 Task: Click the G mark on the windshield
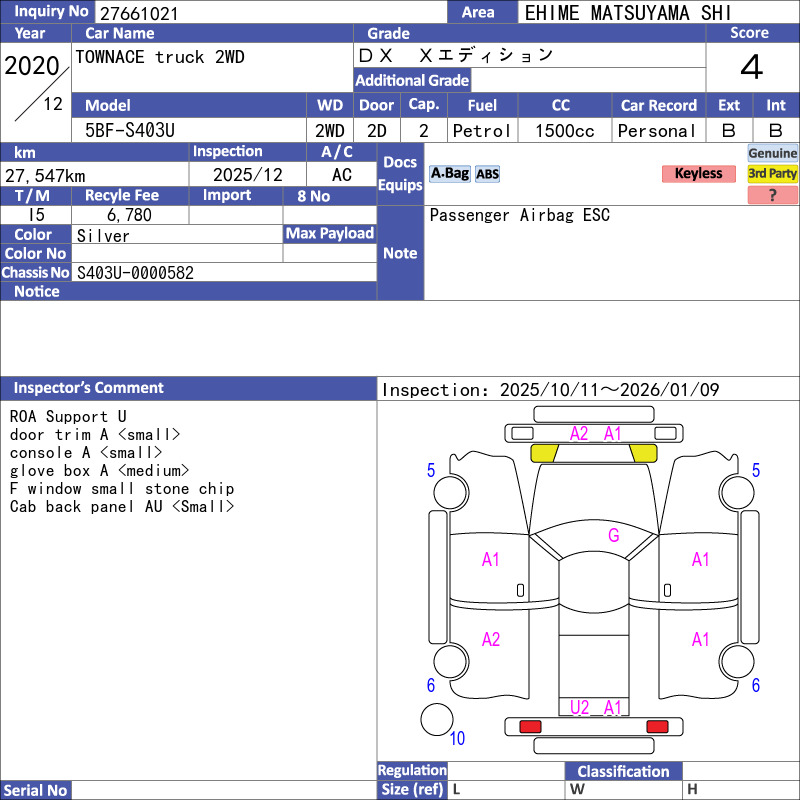[613, 536]
